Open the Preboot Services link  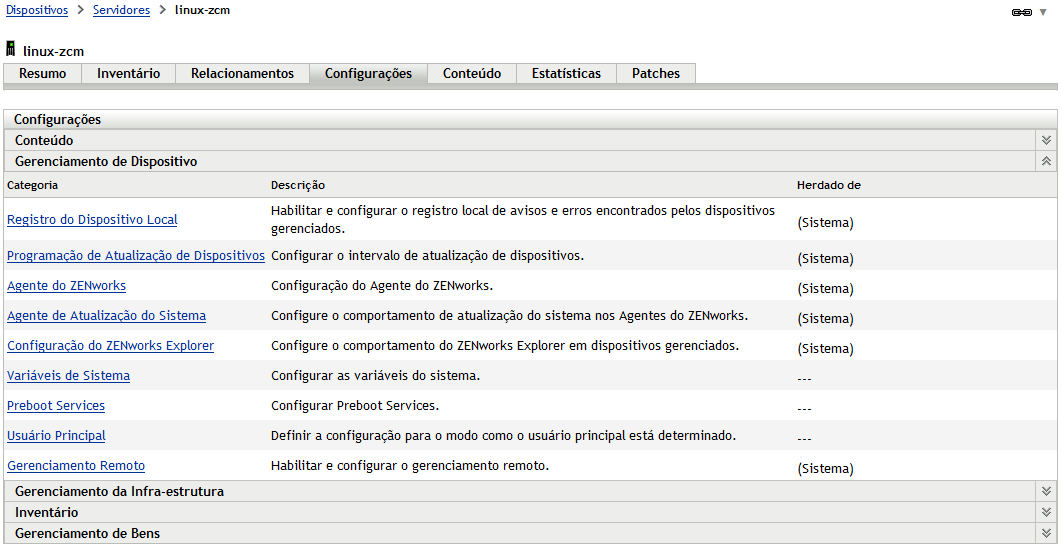[56, 406]
